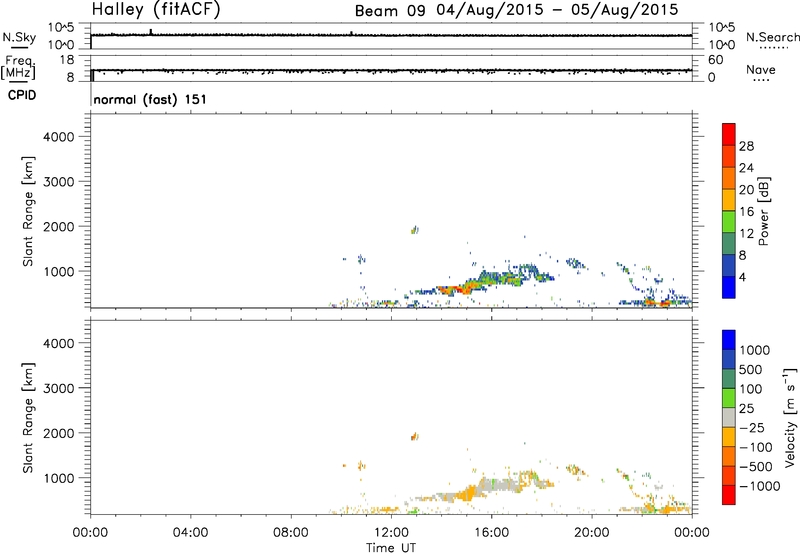Screen dimensions: 800x554
Task: Click the '60' tick on the Nave axis
Action: pyautogui.click(x=715, y=60)
